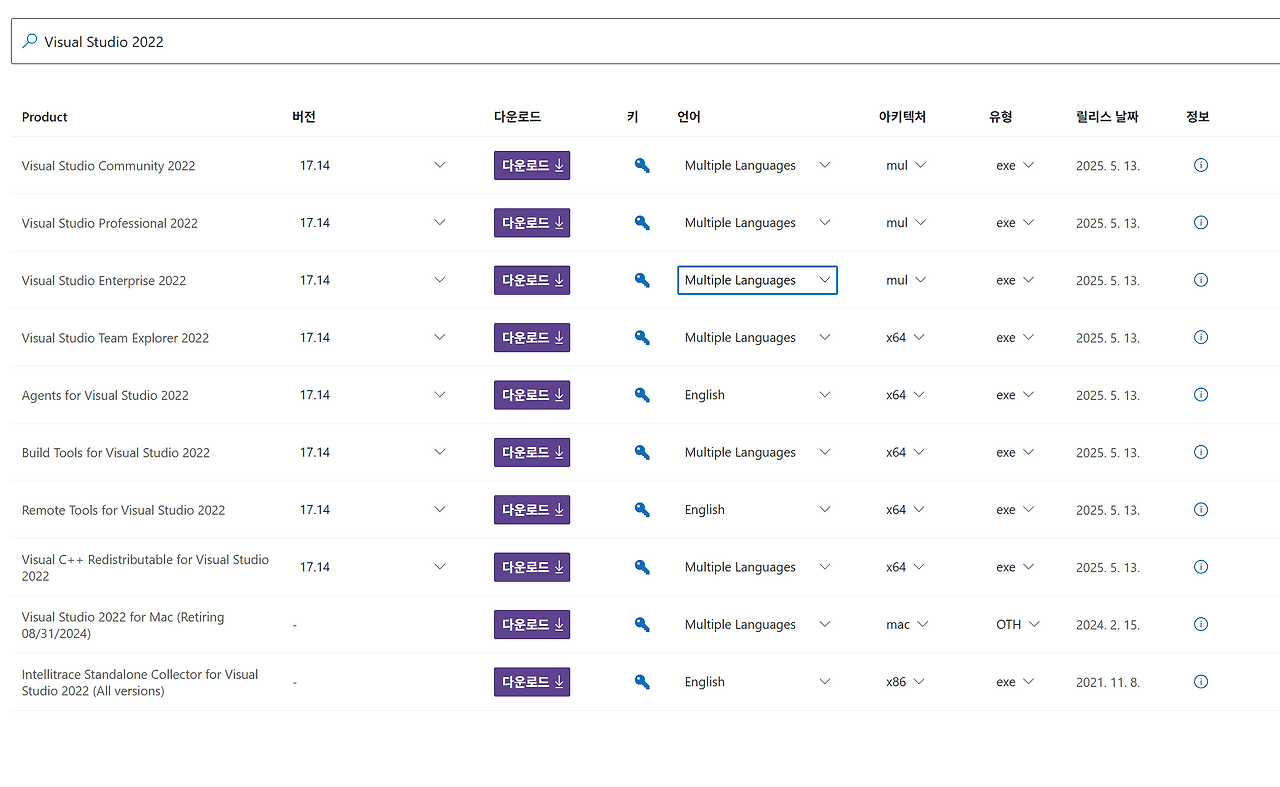Image resolution: width=1280 pixels, height=787 pixels.
Task: Click the 릴리스 날짜 column header
Action: click(1107, 117)
